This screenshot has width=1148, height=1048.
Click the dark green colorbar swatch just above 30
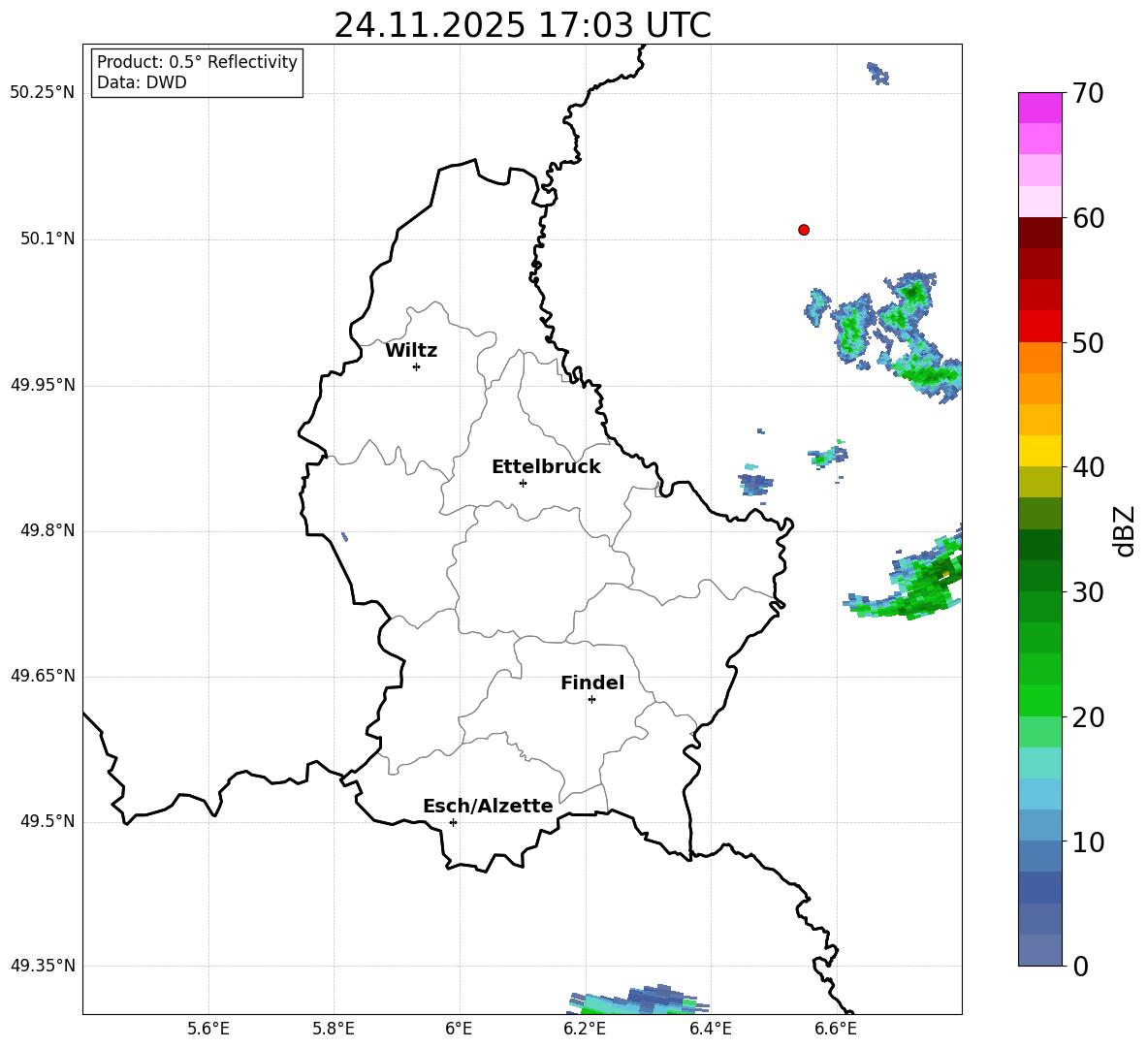pos(1040,576)
